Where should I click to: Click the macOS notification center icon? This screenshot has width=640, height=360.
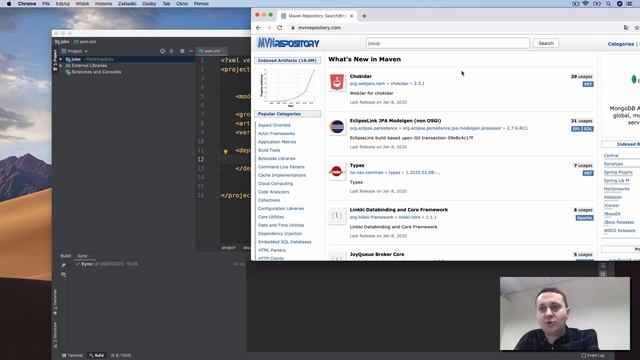point(629,4)
